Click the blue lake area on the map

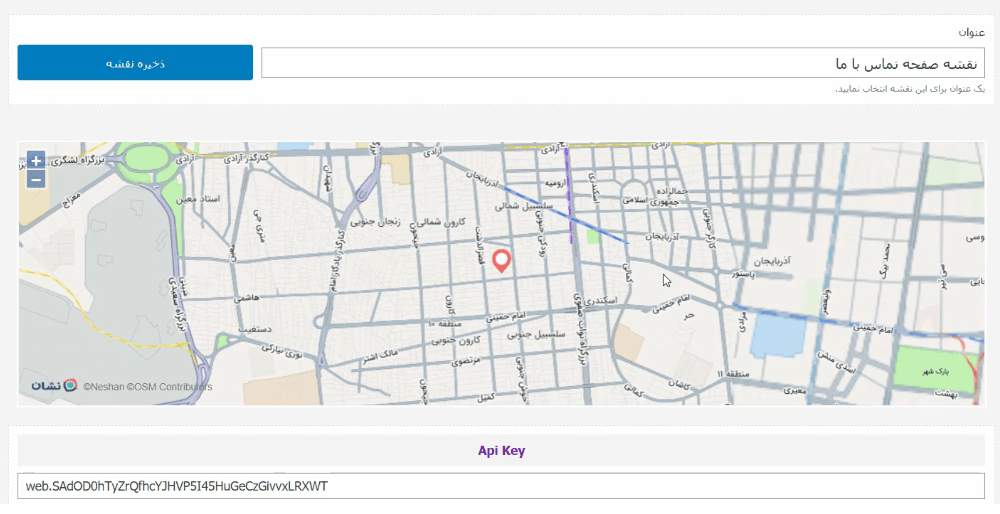point(778,335)
